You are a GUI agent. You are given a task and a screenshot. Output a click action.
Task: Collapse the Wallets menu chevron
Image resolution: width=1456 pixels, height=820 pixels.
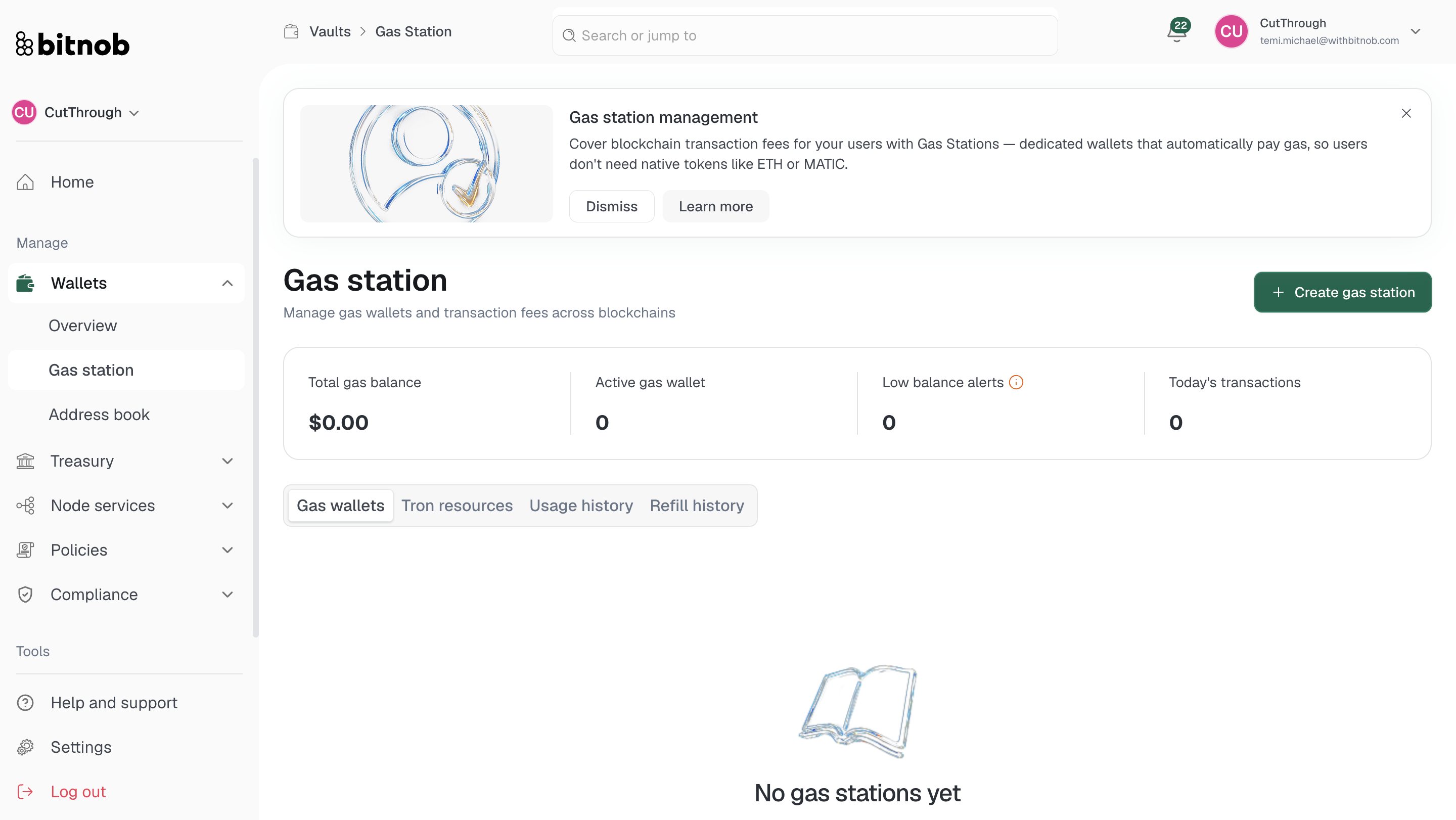(227, 283)
